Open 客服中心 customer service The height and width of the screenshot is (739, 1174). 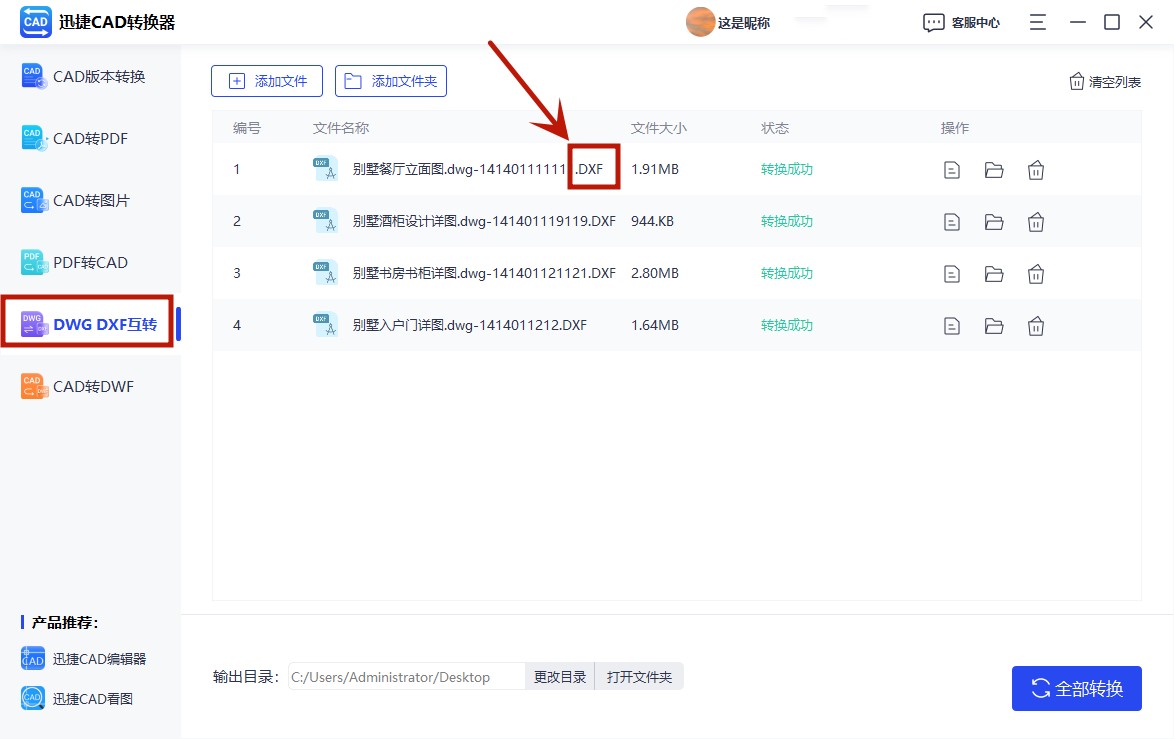pyautogui.click(x=960, y=21)
